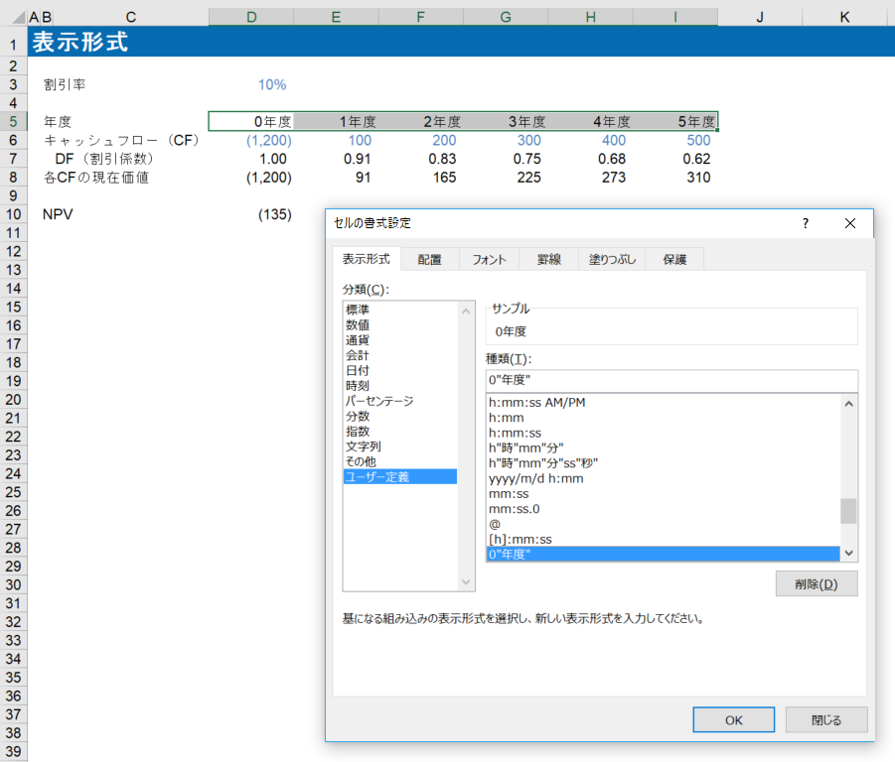895x762 pixels.
Task: Pick the 日付 category
Action: (358, 370)
